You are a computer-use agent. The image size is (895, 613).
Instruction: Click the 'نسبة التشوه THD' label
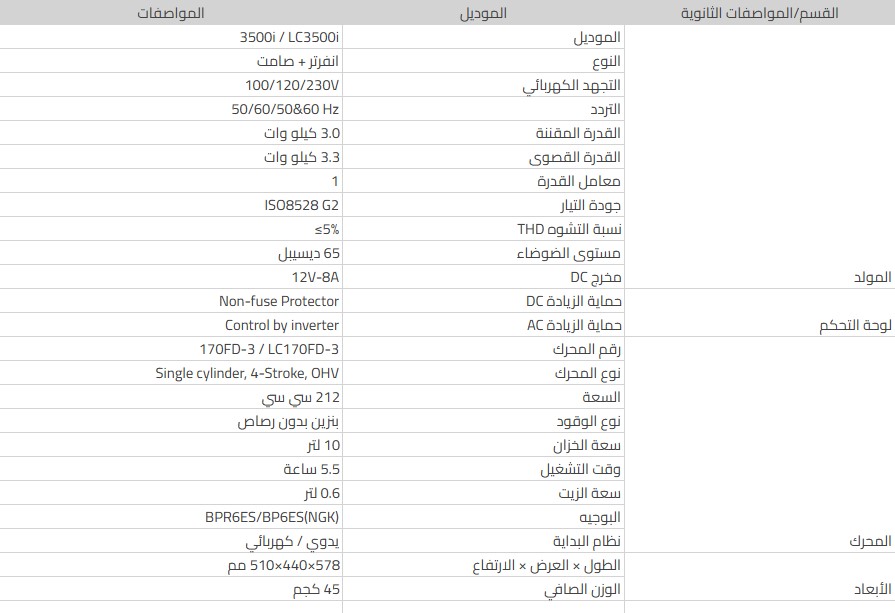[569, 229]
